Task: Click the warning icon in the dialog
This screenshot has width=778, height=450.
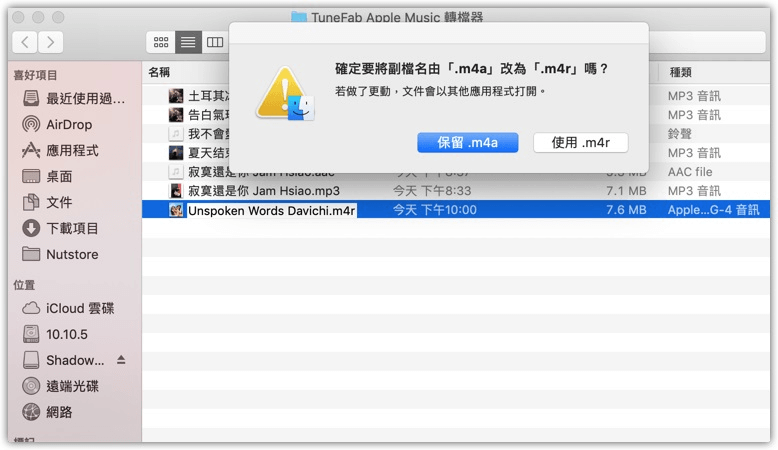Action: (x=285, y=94)
